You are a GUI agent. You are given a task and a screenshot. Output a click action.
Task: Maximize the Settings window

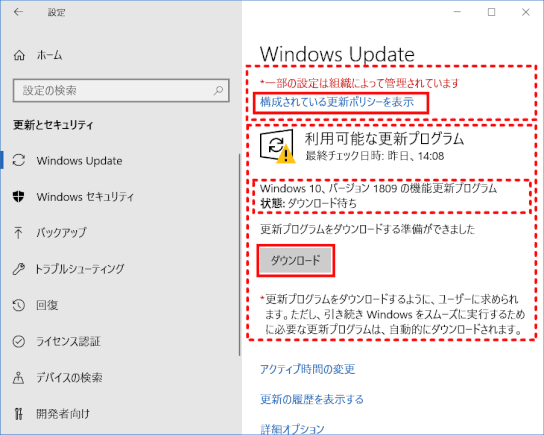[x=491, y=12]
